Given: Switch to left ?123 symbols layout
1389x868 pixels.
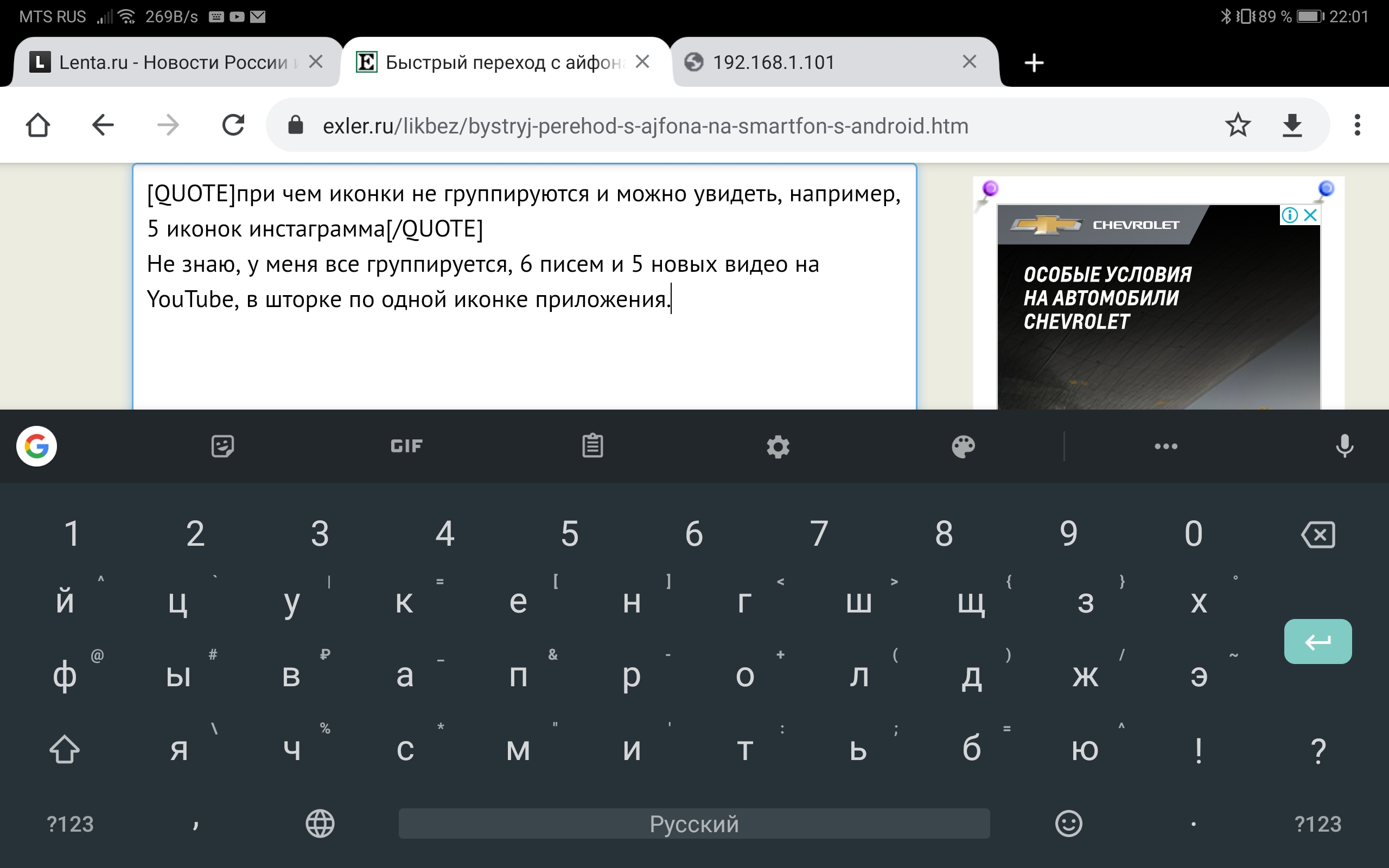Looking at the screenshot, I should point(70,824).
